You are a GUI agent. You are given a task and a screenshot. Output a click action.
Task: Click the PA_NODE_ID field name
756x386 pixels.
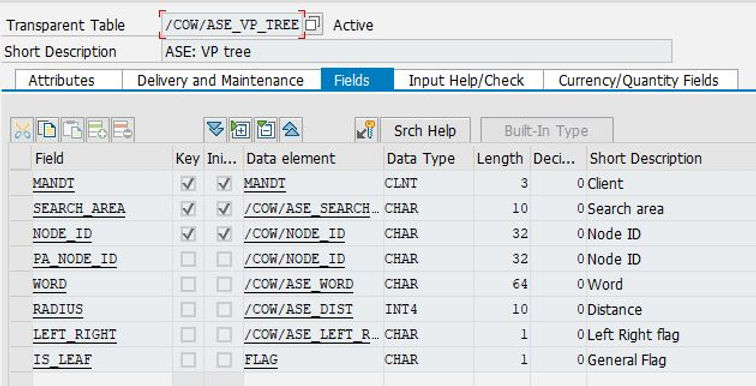(75, 259)
